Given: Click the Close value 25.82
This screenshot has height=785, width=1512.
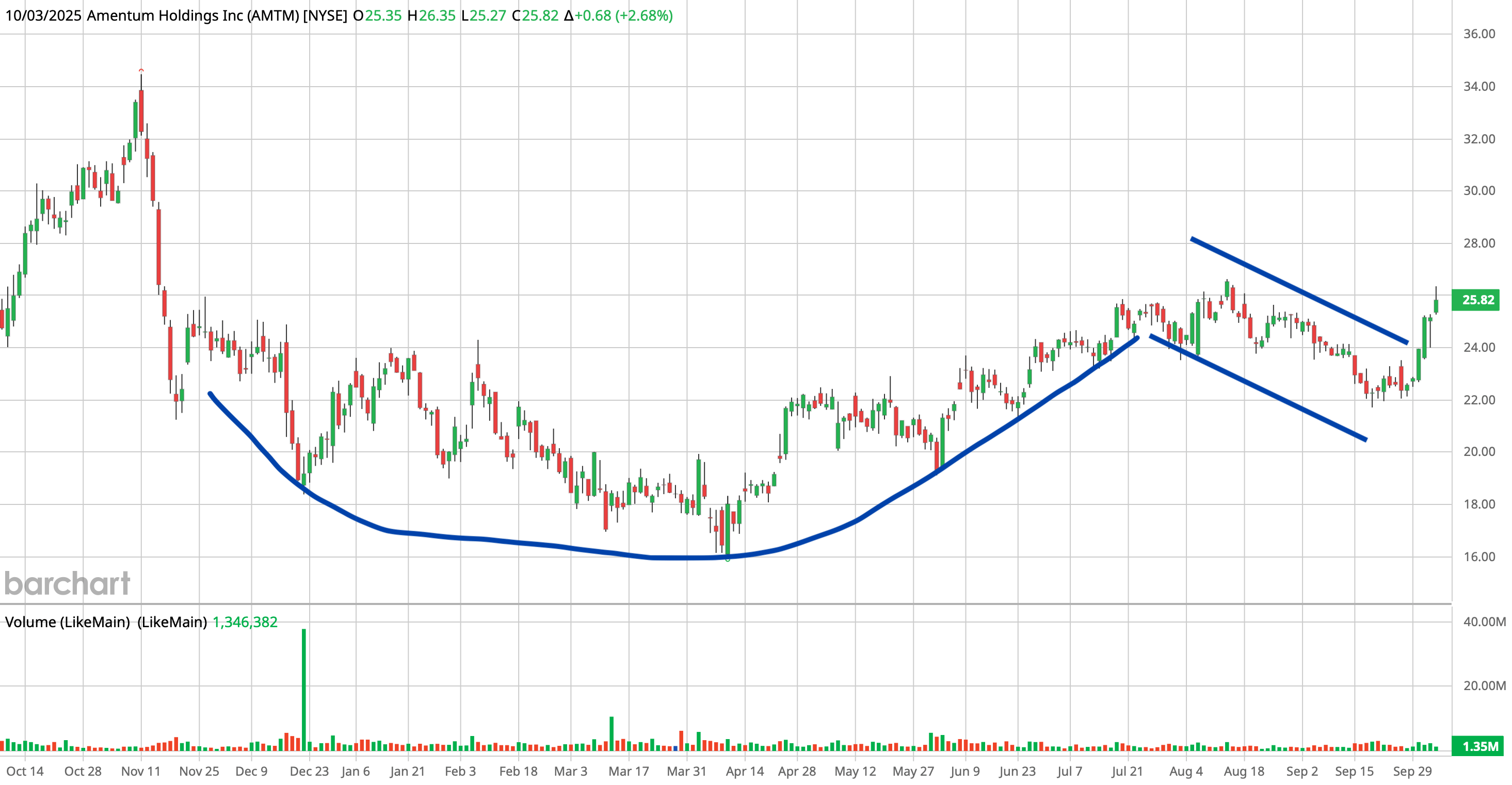Looking at the screenshot, I should [541, 16].
